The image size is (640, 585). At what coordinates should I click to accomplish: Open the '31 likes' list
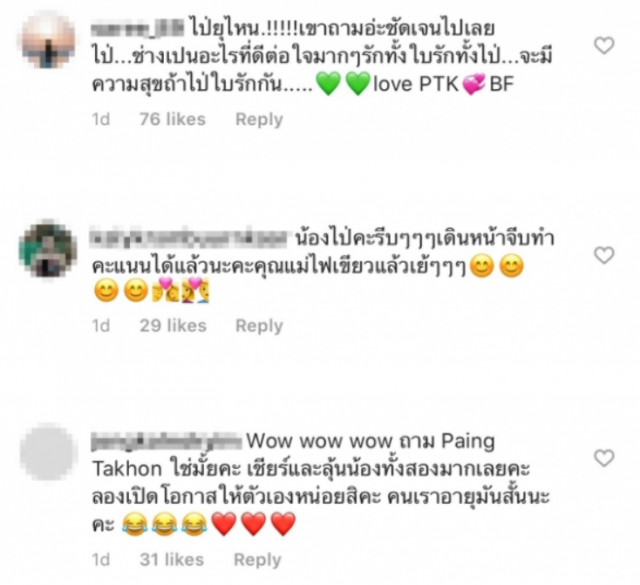tap(172, 560)
